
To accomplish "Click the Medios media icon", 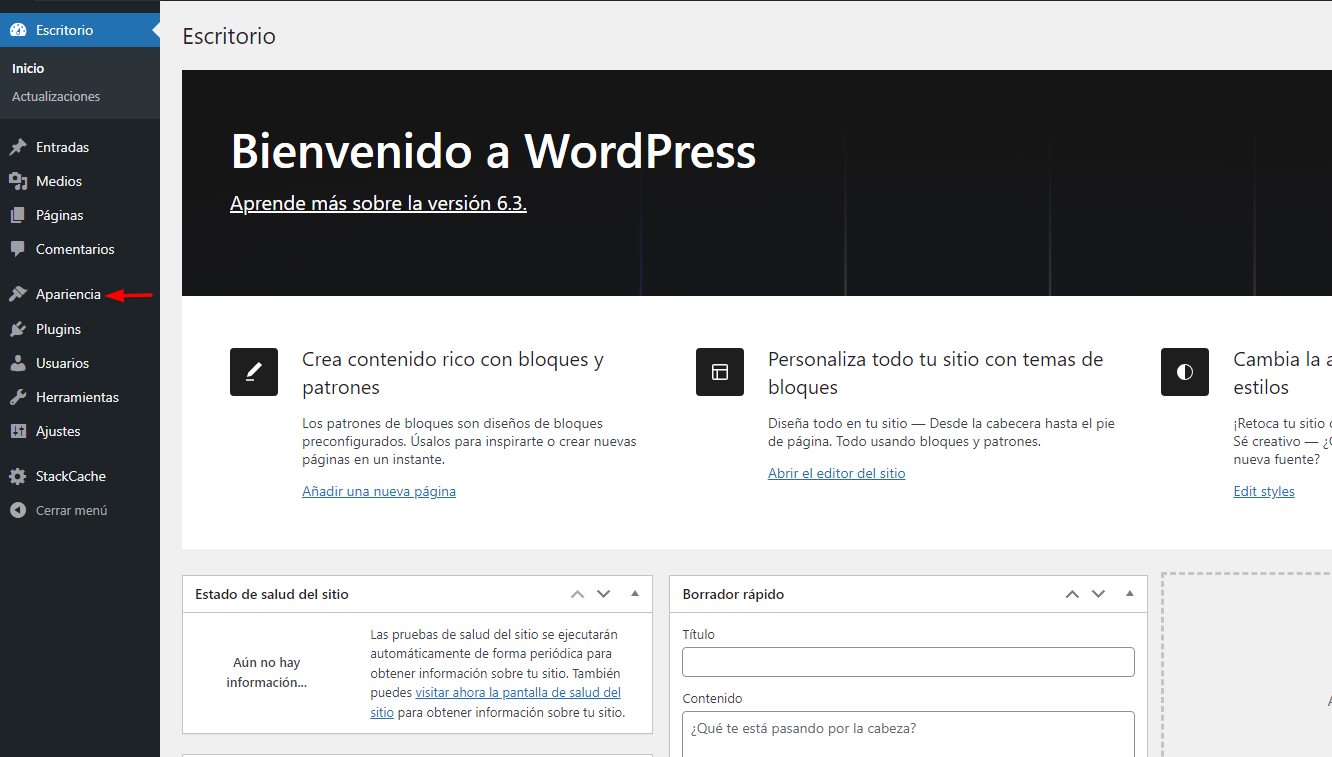I will click(18, 181).
